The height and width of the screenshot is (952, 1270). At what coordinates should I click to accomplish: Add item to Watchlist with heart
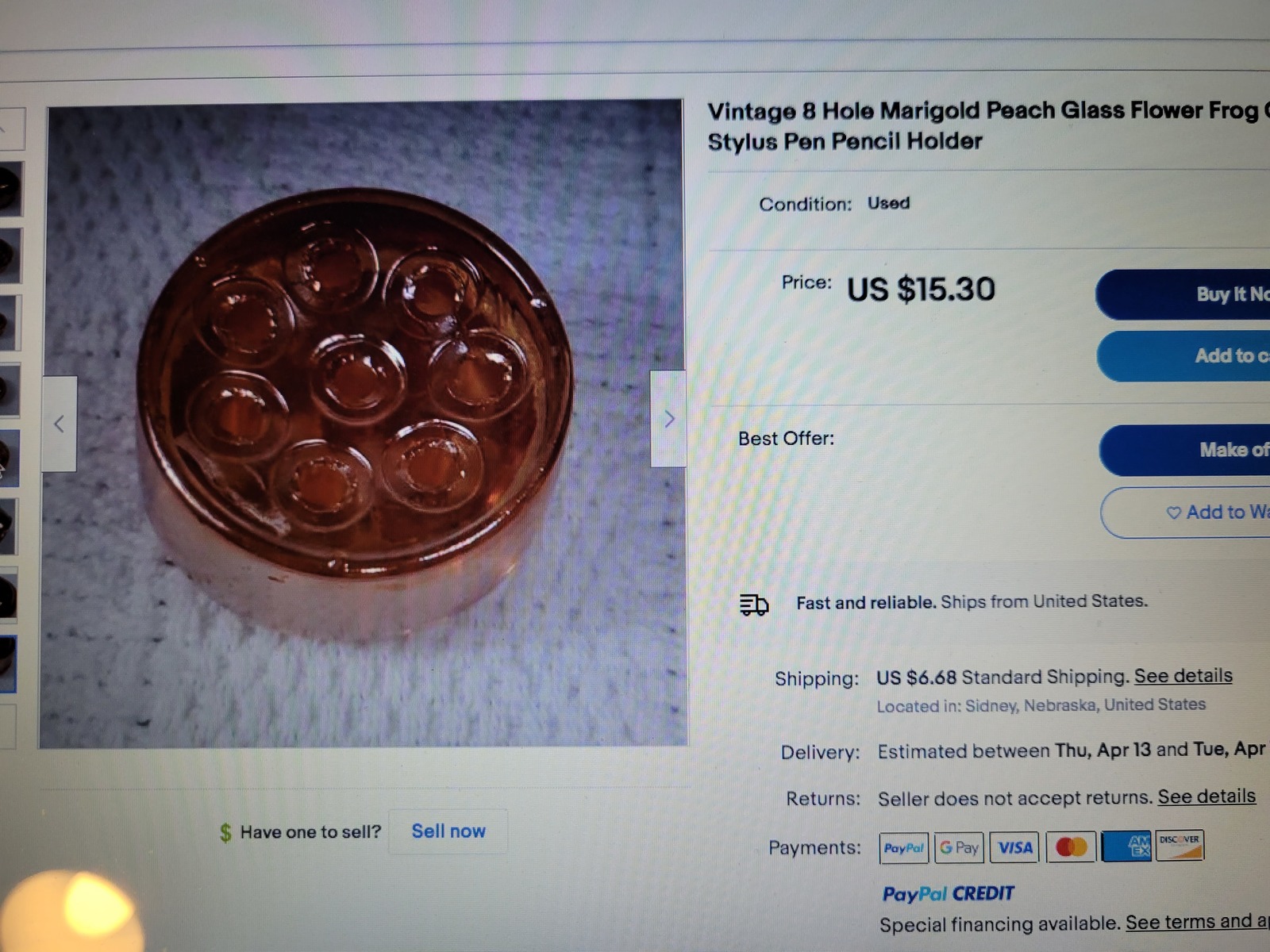tap(1186, 512)
